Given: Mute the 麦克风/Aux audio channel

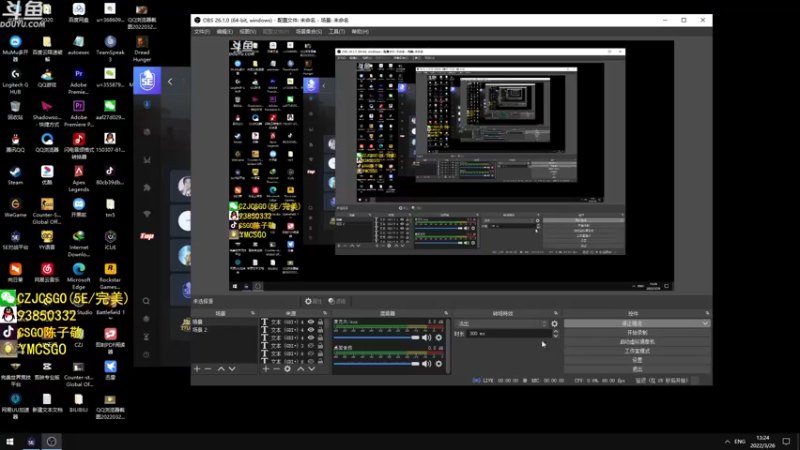Looking at the screenshot, I should [427, 338].
